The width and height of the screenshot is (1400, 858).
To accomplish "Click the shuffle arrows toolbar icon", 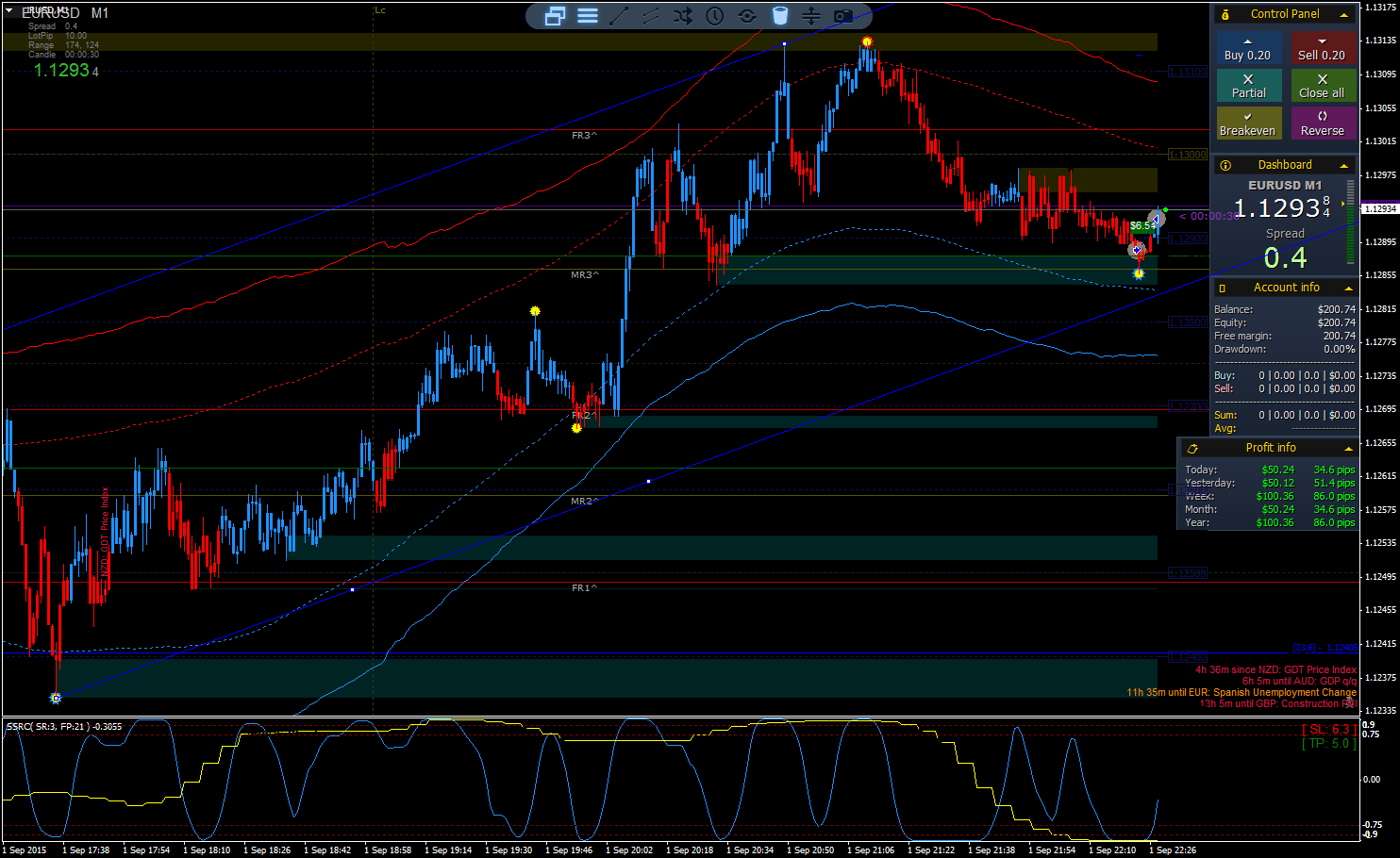I will tap(683, 15).
